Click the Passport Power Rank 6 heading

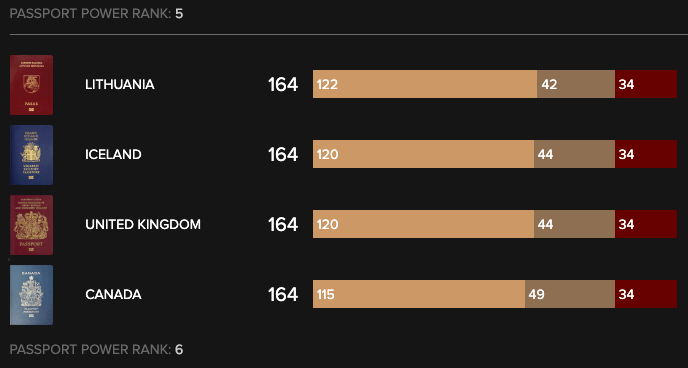pyautogui.click(x=97, y=350)
